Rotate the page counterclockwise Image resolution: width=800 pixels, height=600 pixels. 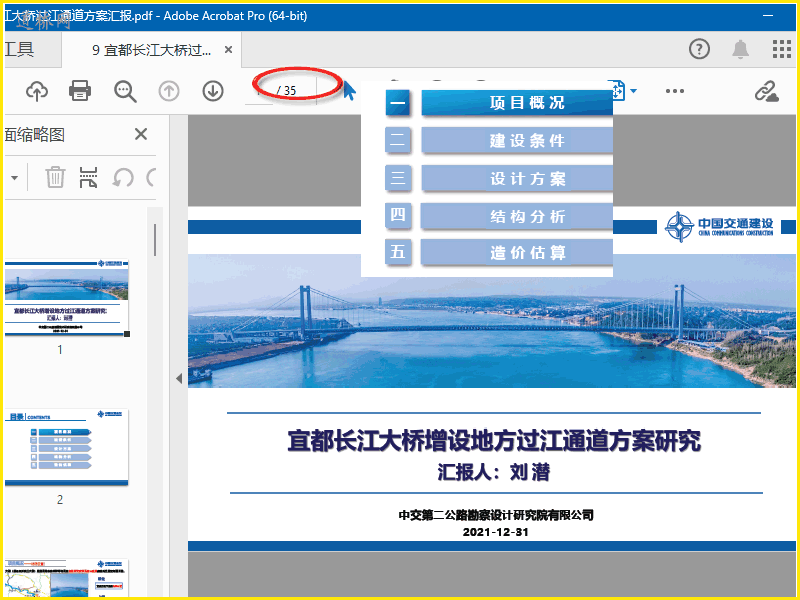point(123,178)
